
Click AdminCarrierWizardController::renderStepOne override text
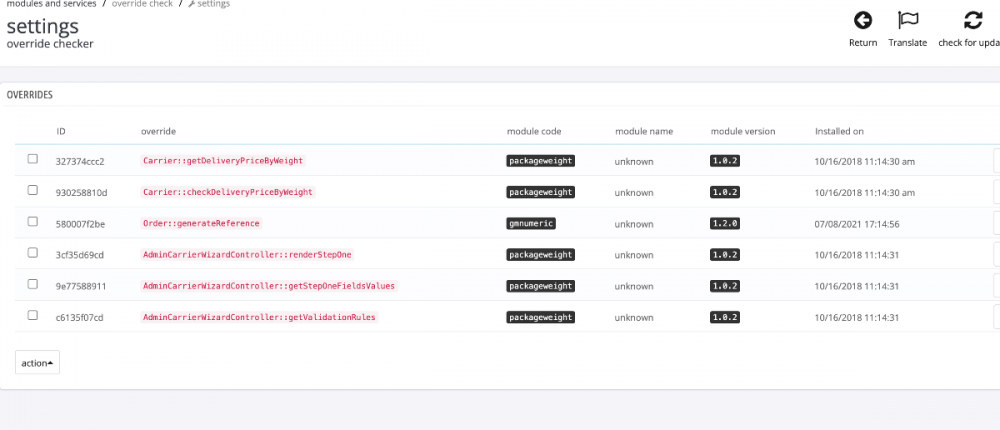[247, 255]
